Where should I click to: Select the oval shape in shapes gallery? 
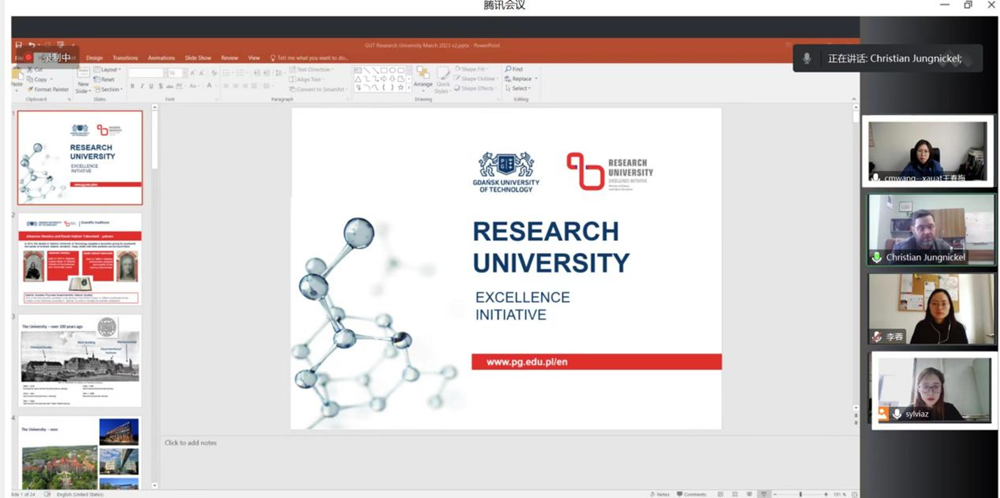click(393, 70)
